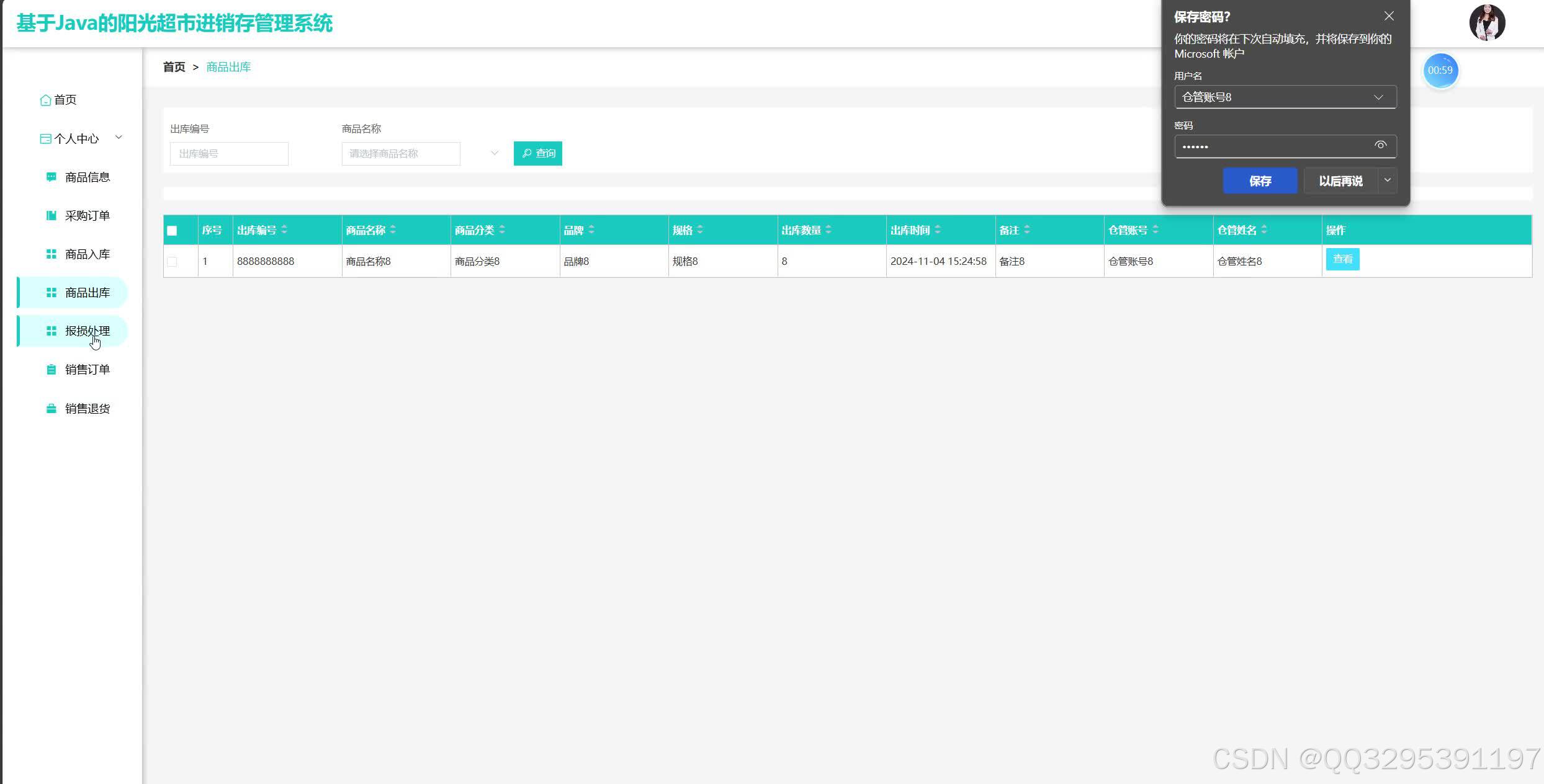Click the home icon beside 首页 in the sidebar
The width and height of the screenshot is (1544, 784).
[45, 100]
